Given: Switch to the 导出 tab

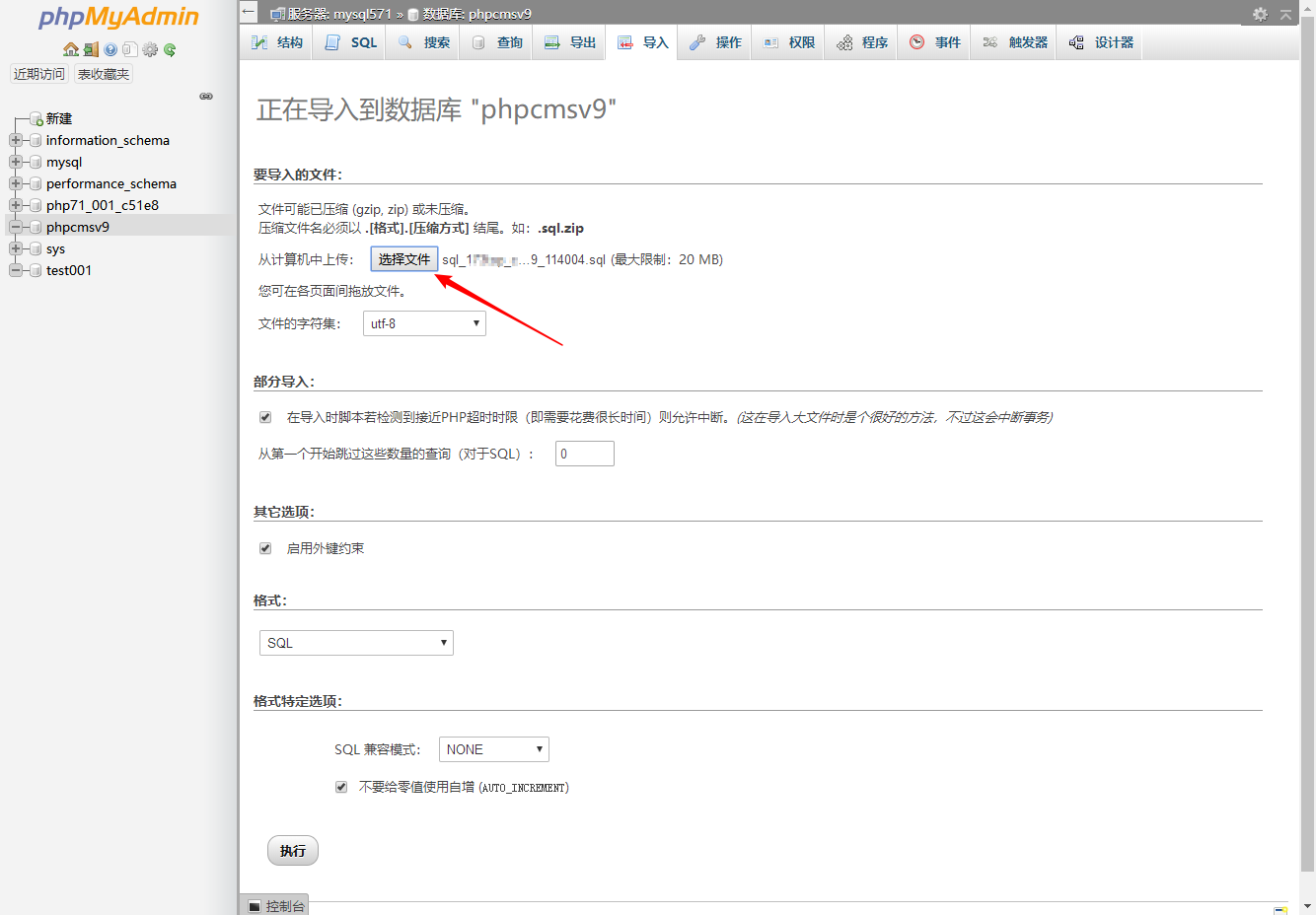Looking at the screenshot, I should pyautogui.click(x=571, y=42).
